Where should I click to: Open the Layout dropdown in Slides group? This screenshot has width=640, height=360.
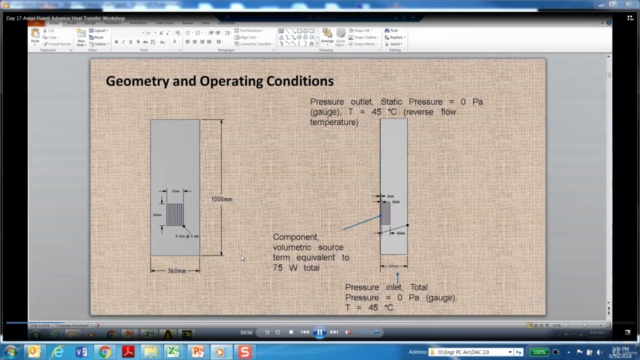[98, 31]
